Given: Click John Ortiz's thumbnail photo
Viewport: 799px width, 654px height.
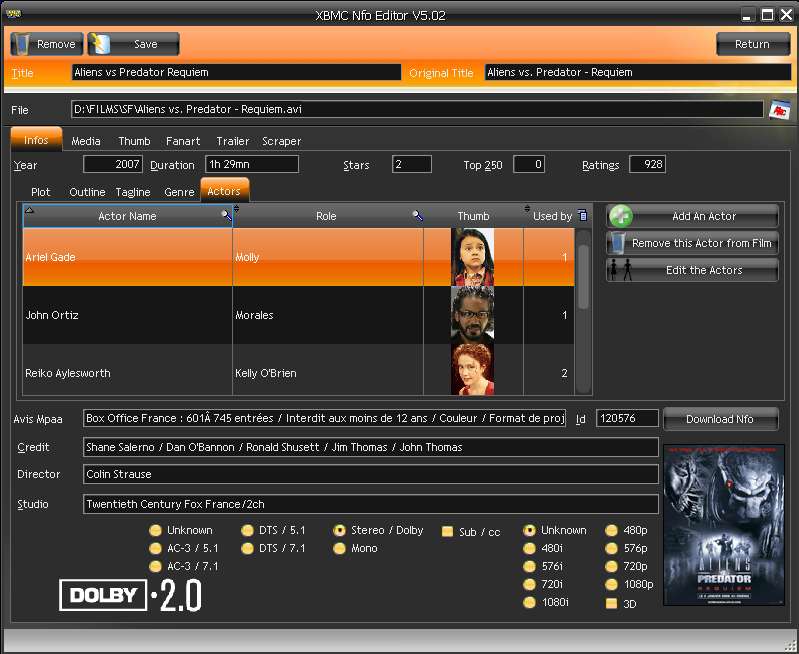Looking at the screenshot, I should 472,315.
